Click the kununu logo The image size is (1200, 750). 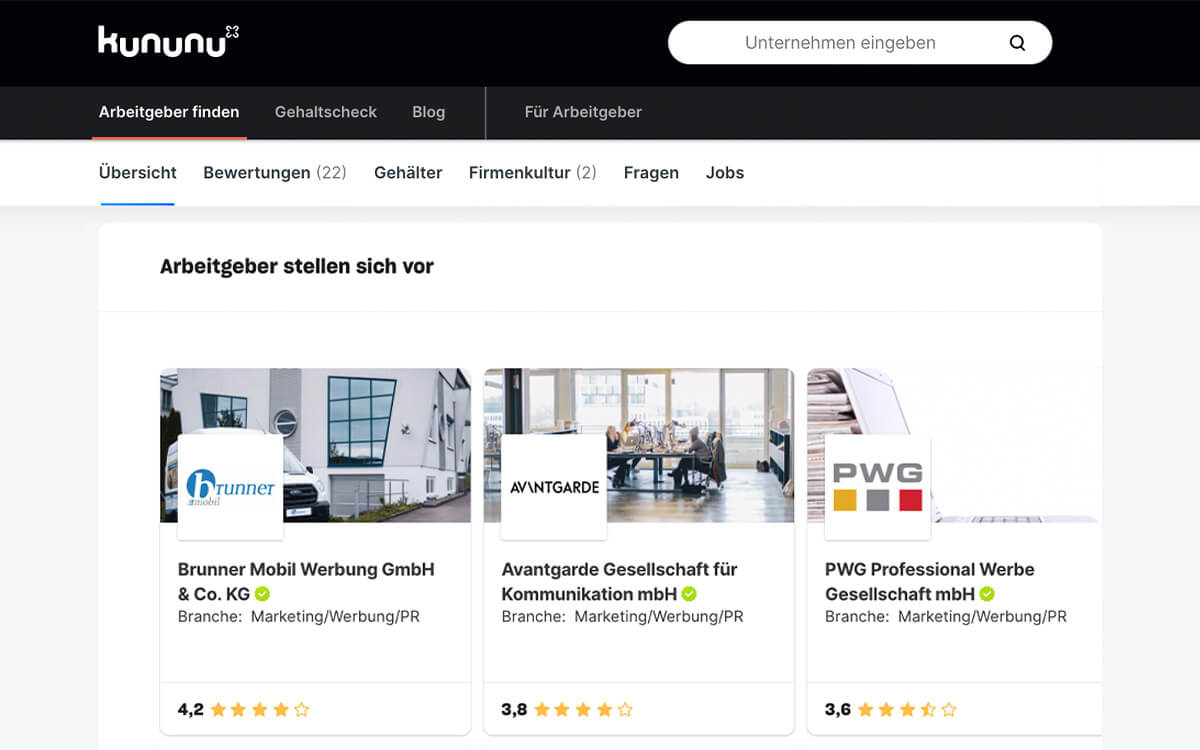pos(168,41)
